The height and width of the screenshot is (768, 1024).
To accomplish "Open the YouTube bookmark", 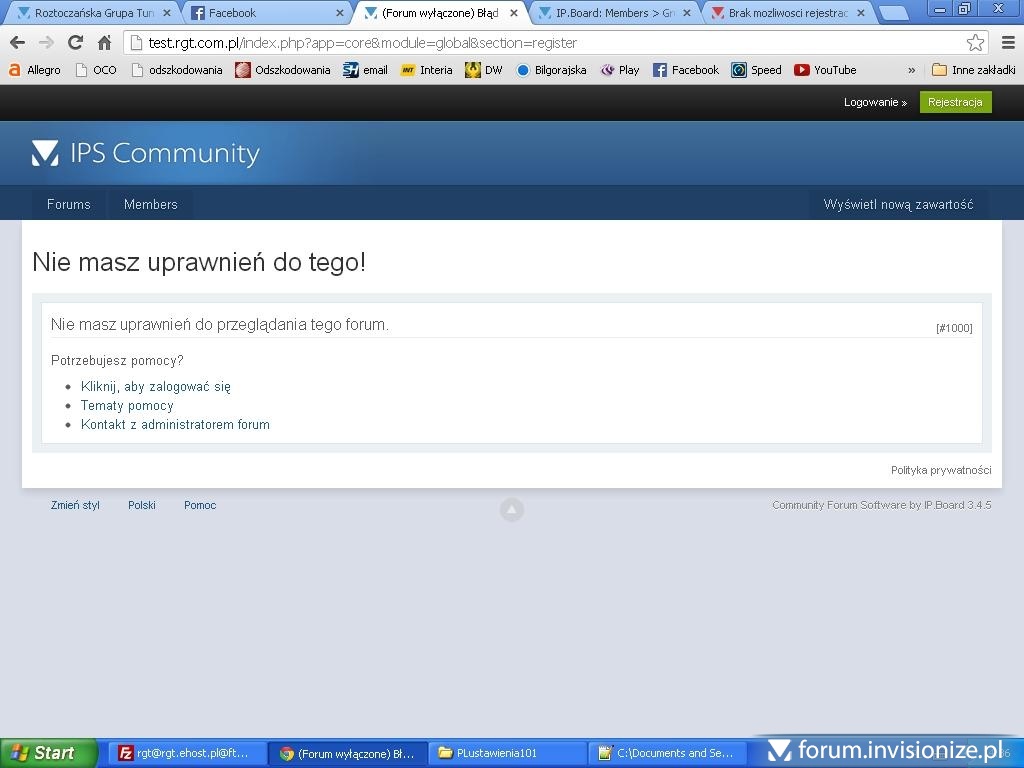I will point(825,70).
